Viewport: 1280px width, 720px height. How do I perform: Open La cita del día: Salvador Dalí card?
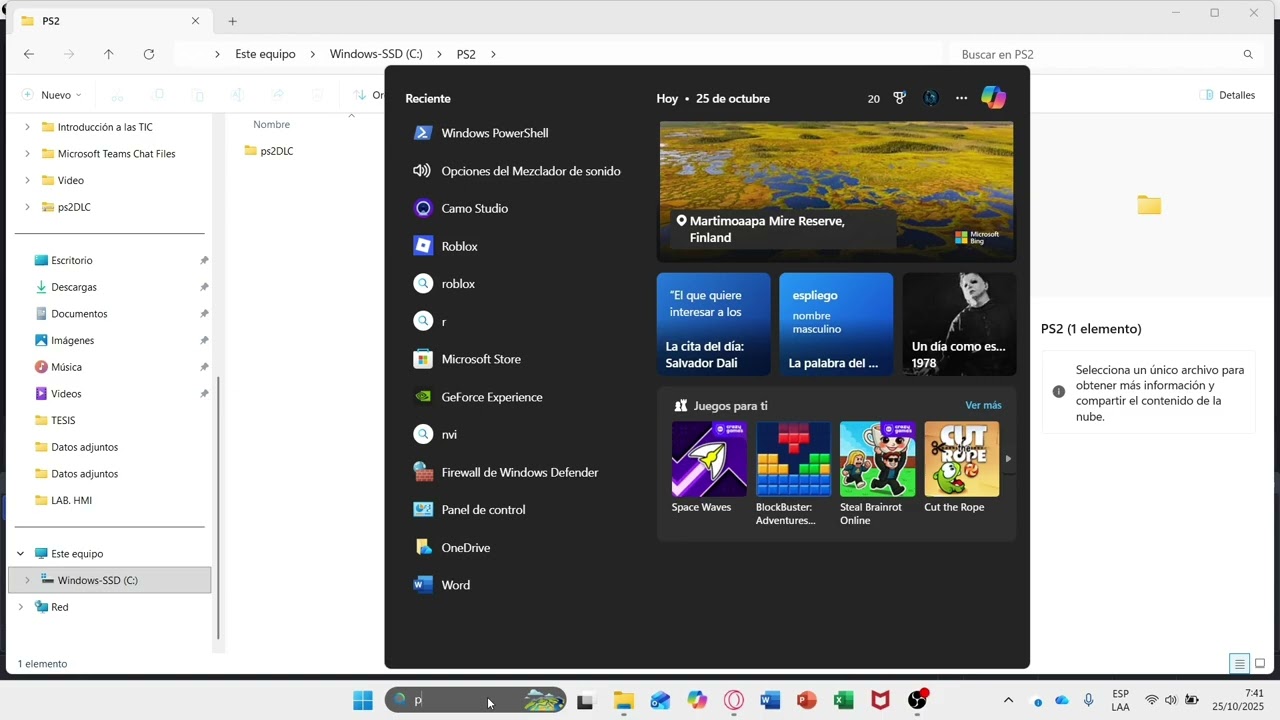tap(714, 324)
